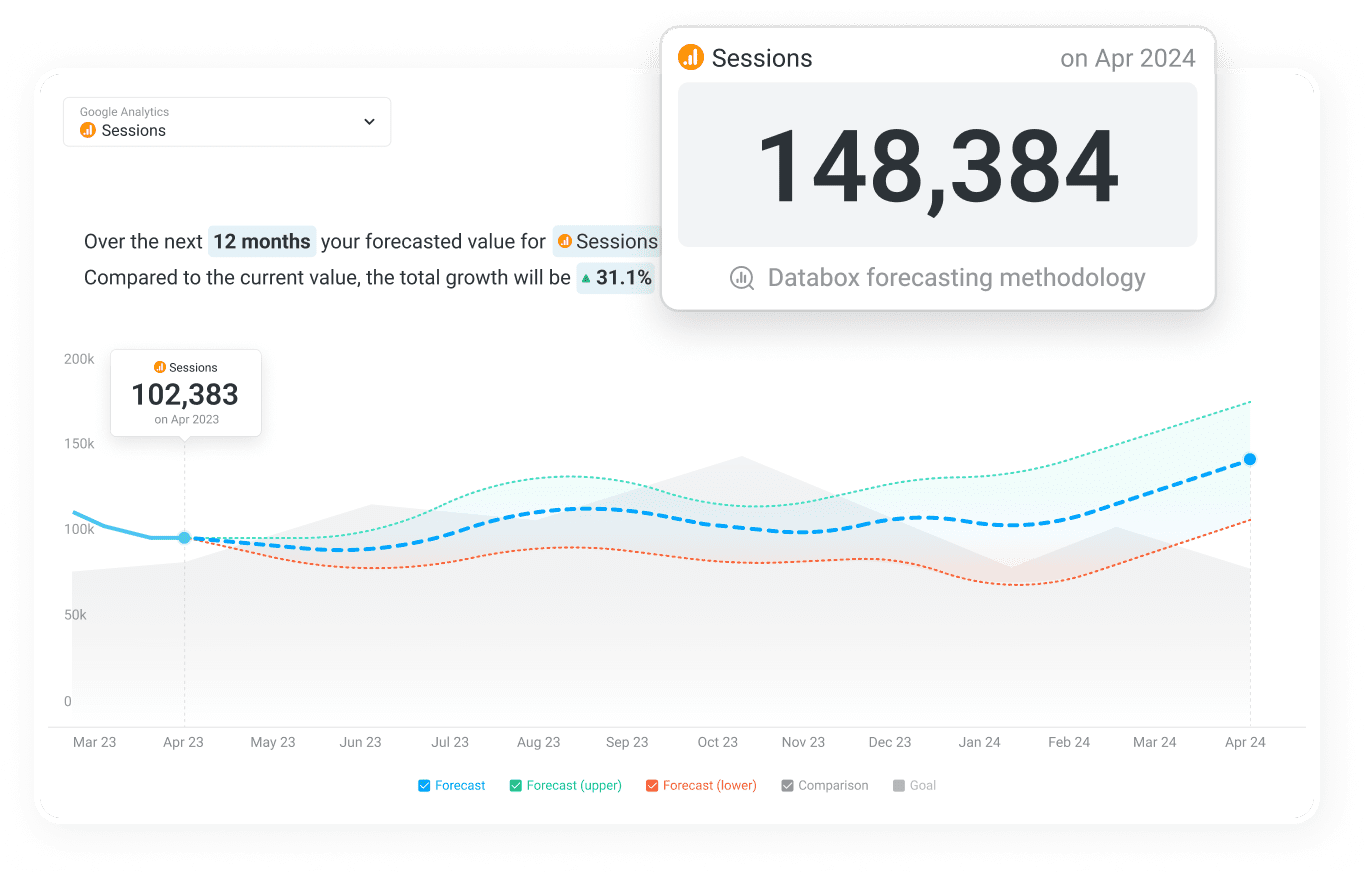Click the Sessions icon in the forecast sentence chip

pyautogui.click(x=563, y=241)
